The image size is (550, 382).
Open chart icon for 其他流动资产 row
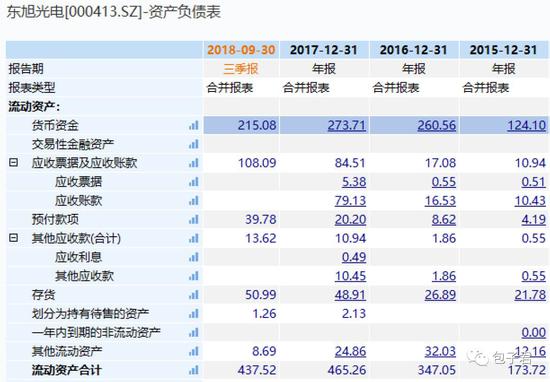[194, 351]
